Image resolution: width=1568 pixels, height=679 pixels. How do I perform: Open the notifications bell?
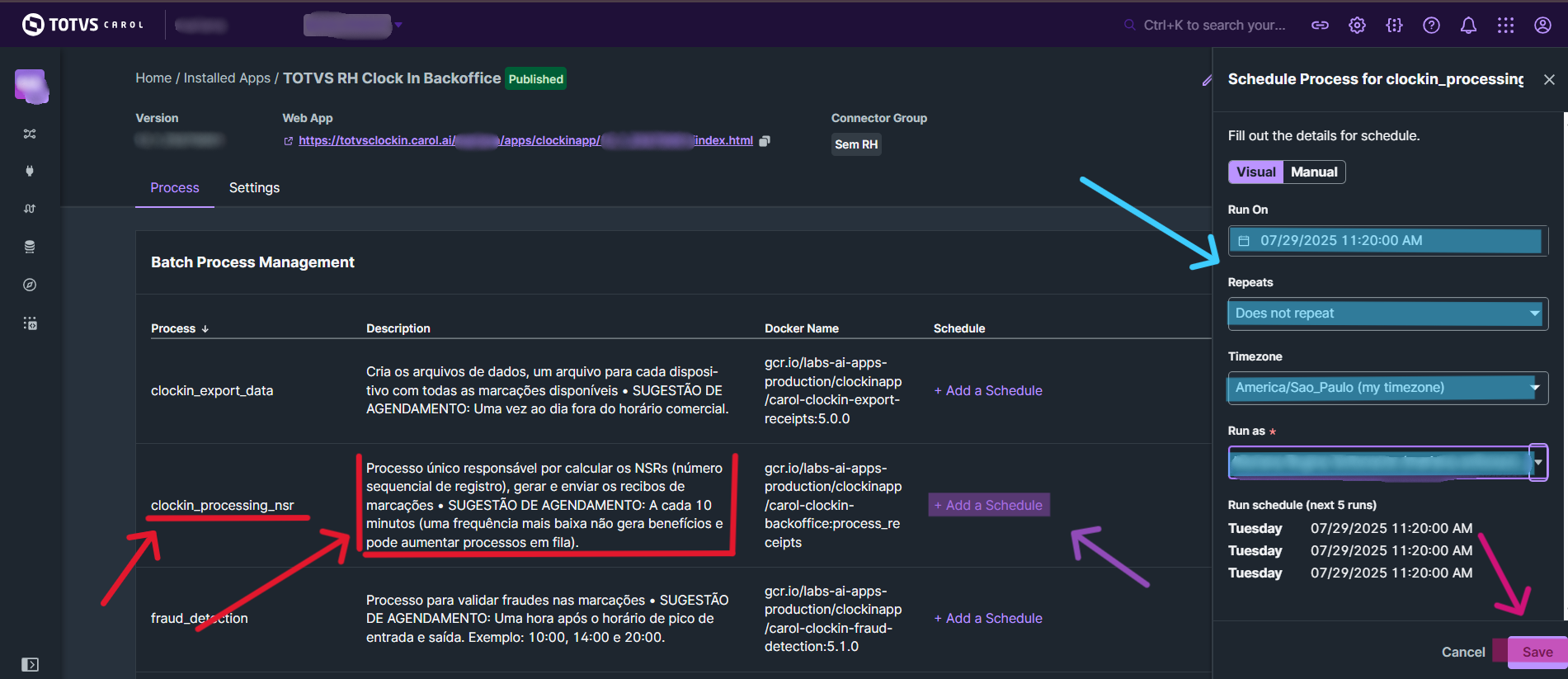pyautogui.click(x=1468, y=26)
